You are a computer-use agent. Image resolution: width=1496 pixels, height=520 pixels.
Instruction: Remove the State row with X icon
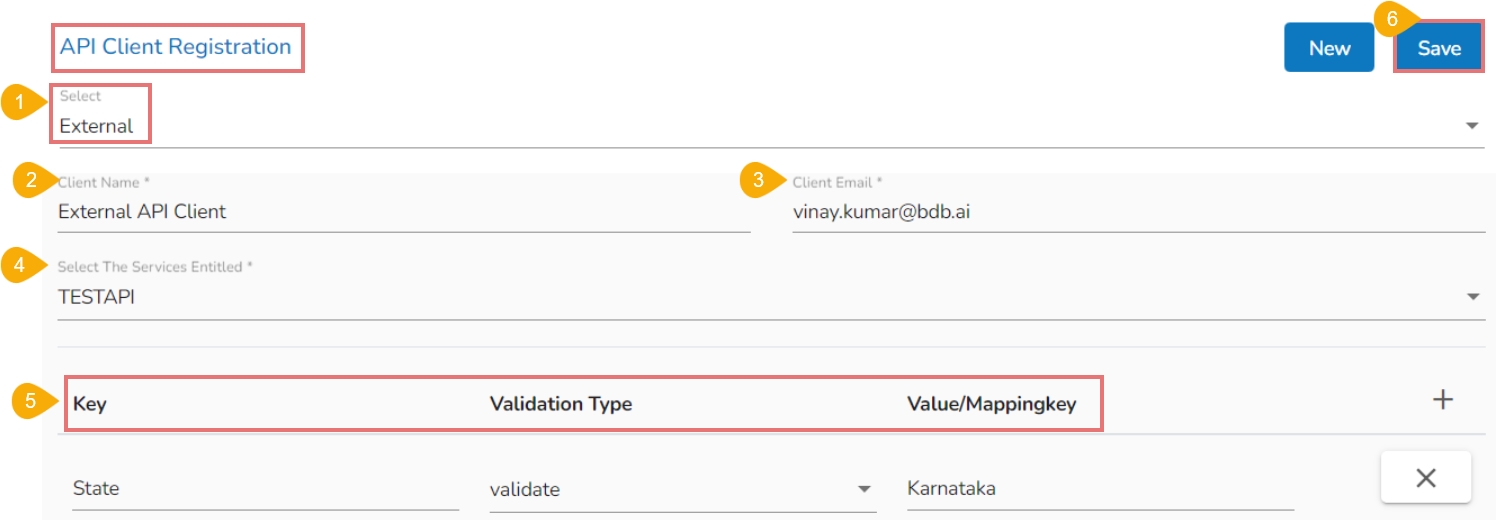(1425, 478)
